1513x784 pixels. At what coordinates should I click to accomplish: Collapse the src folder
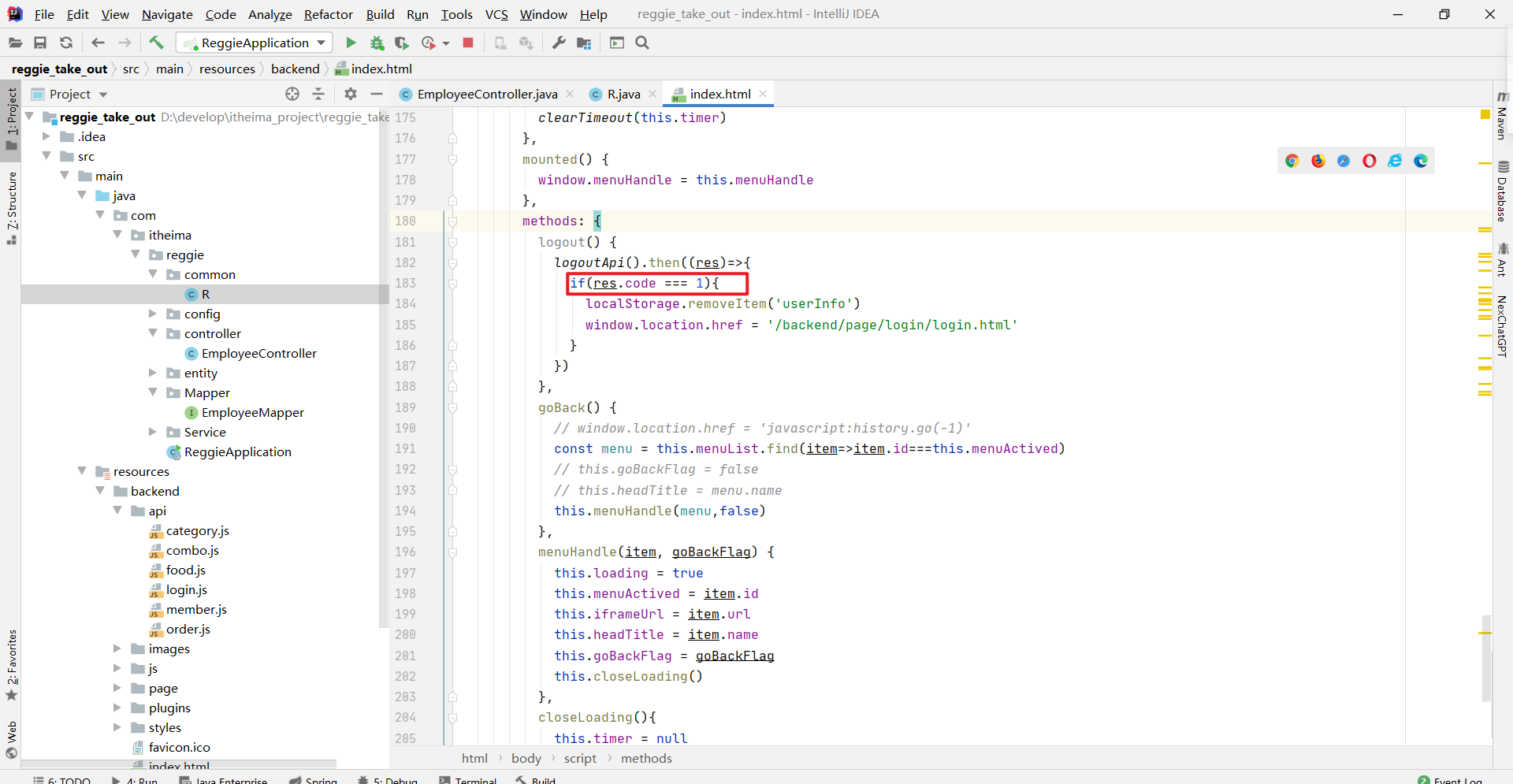47,156
